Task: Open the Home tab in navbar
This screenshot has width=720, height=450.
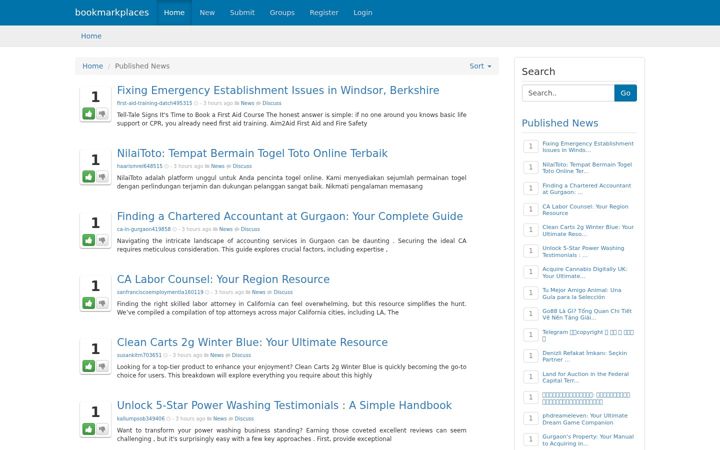Action: tap(174, 12)
